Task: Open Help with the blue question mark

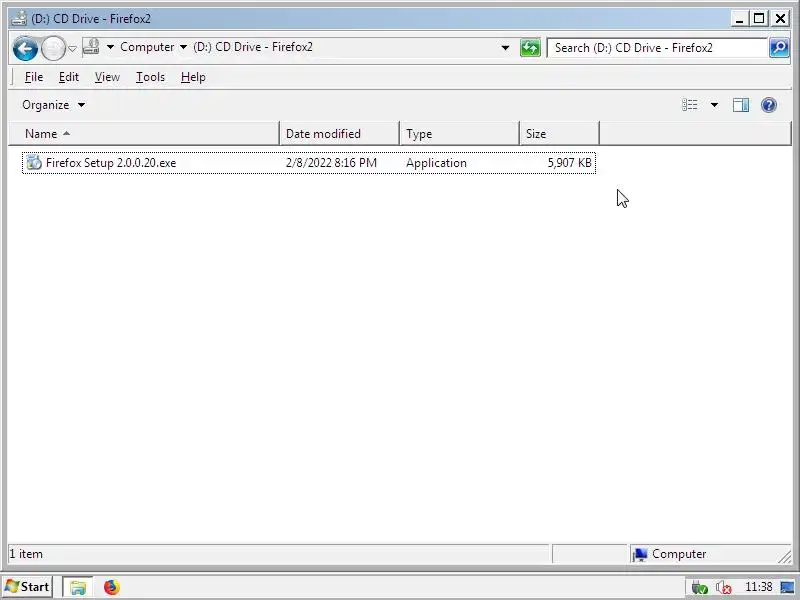Action: tap(769, 105)
